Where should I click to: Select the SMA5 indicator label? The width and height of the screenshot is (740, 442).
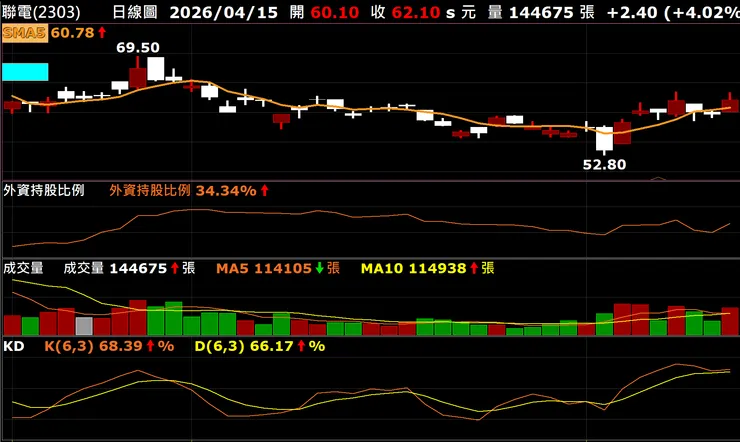click(25, 33)
